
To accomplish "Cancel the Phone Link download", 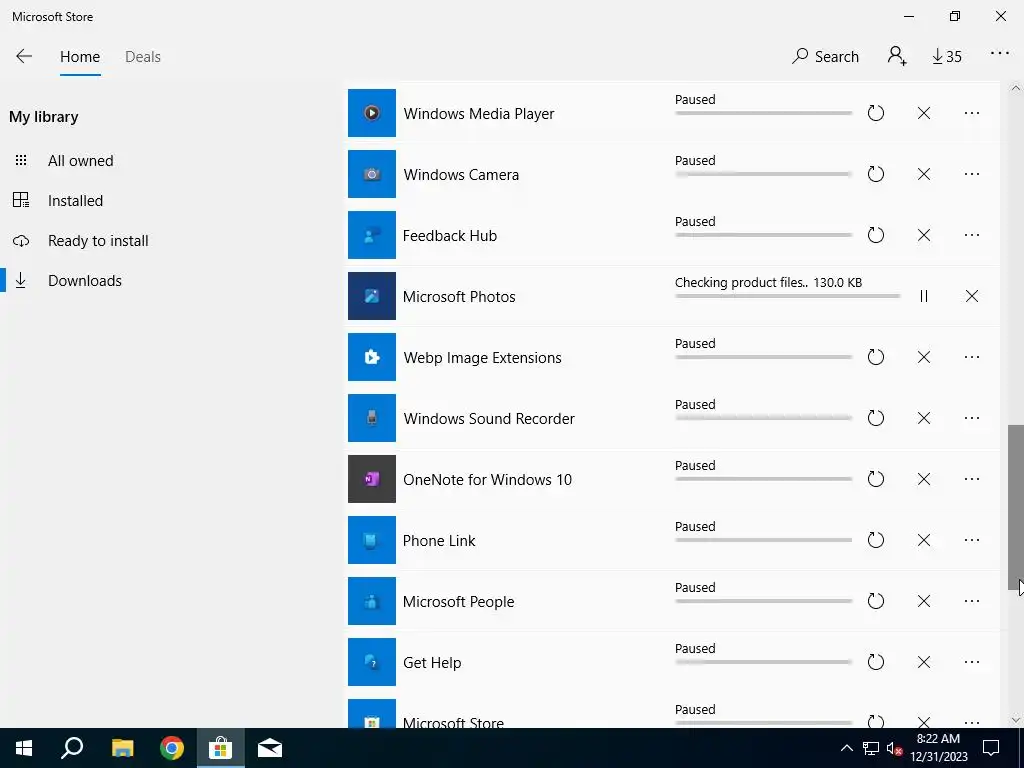I will pyautogui.click(x=923, y=540).
